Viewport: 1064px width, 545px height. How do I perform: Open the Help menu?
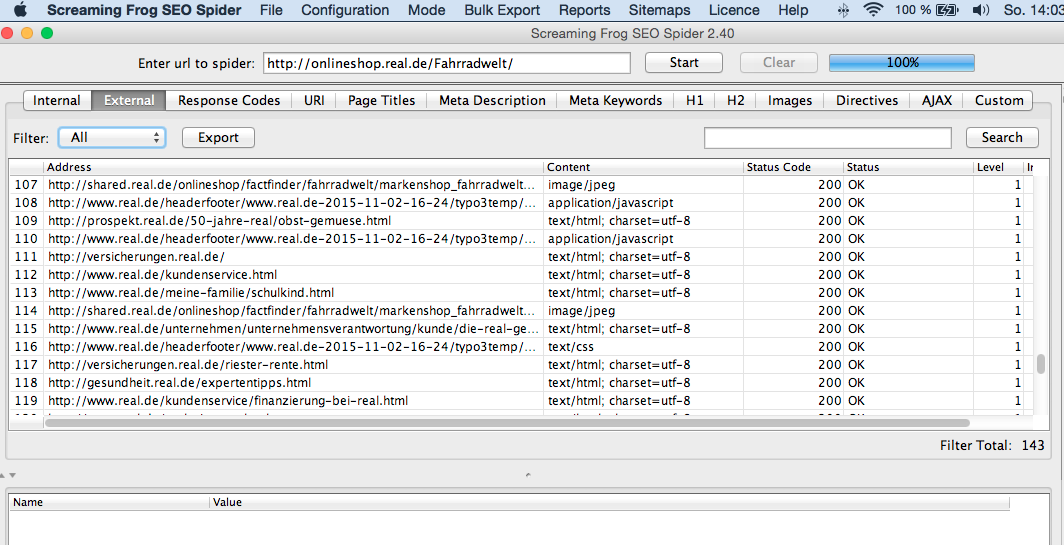pyautogui.click(x=793, y=10)
